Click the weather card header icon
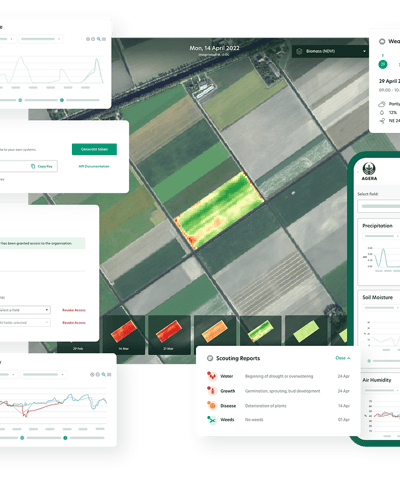 click(382, 41)
